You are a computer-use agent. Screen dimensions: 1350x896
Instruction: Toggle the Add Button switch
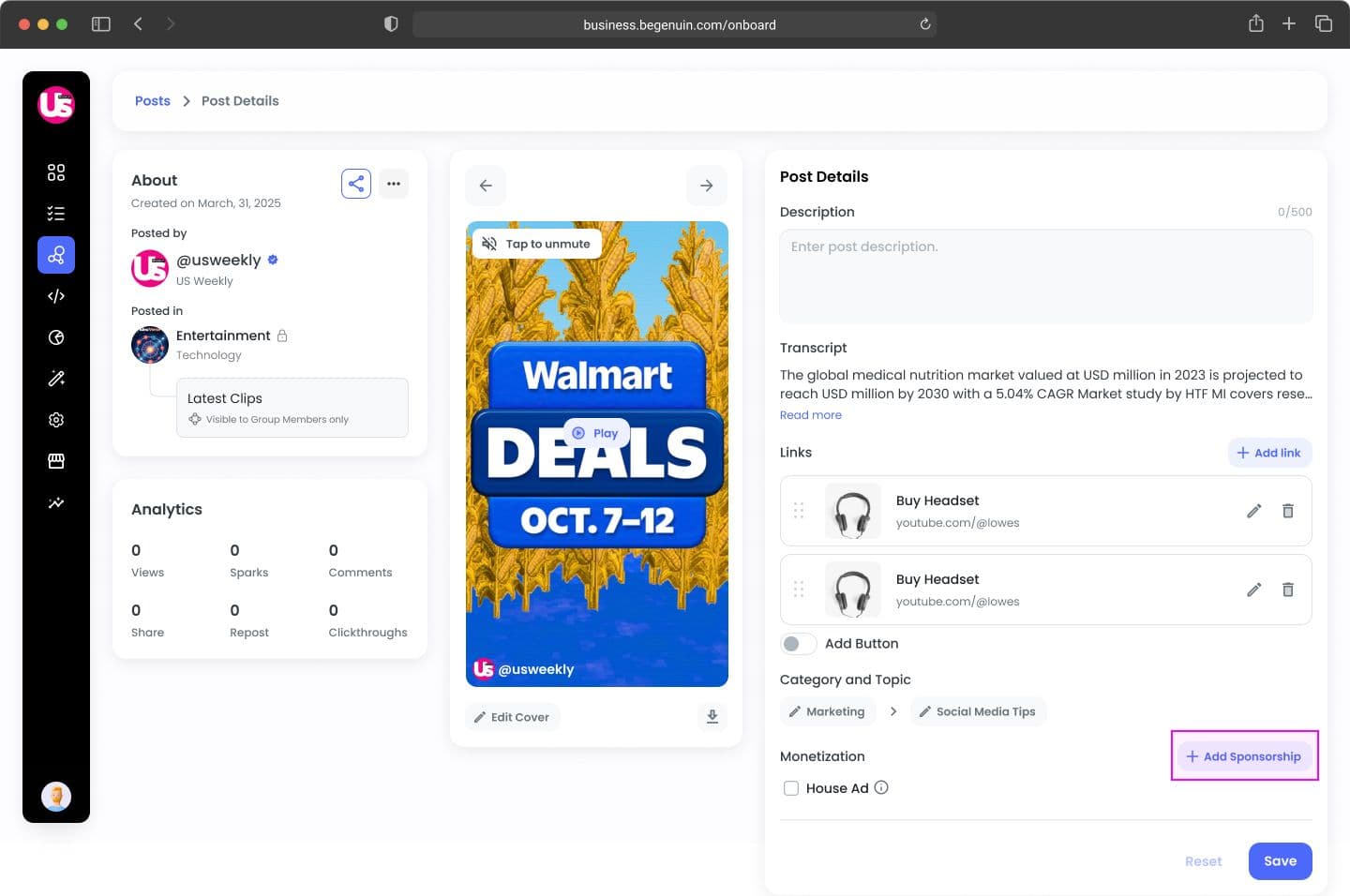tap(798, 644)
